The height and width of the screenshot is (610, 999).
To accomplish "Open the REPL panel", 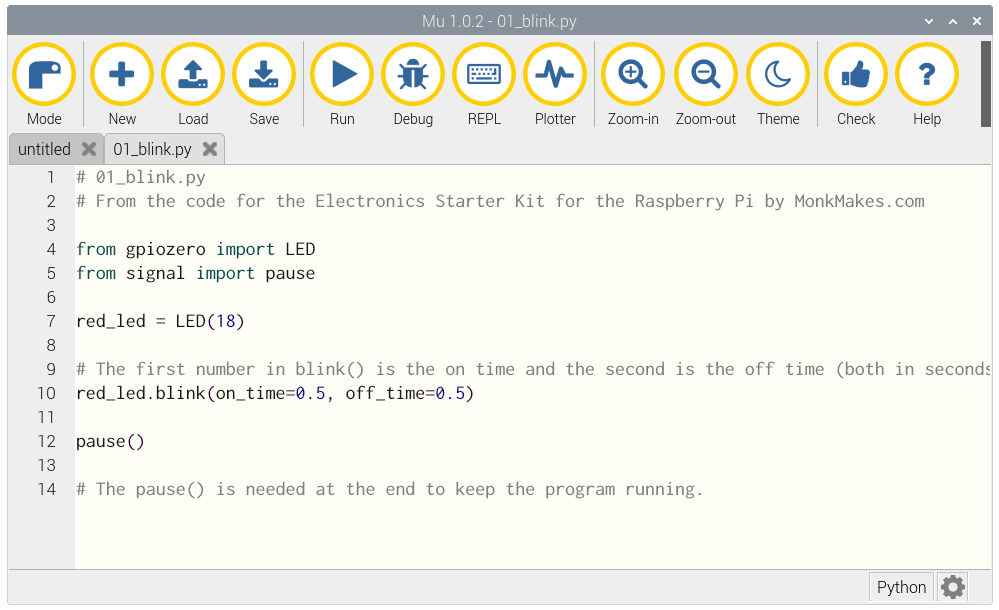I will coord(484,75).
